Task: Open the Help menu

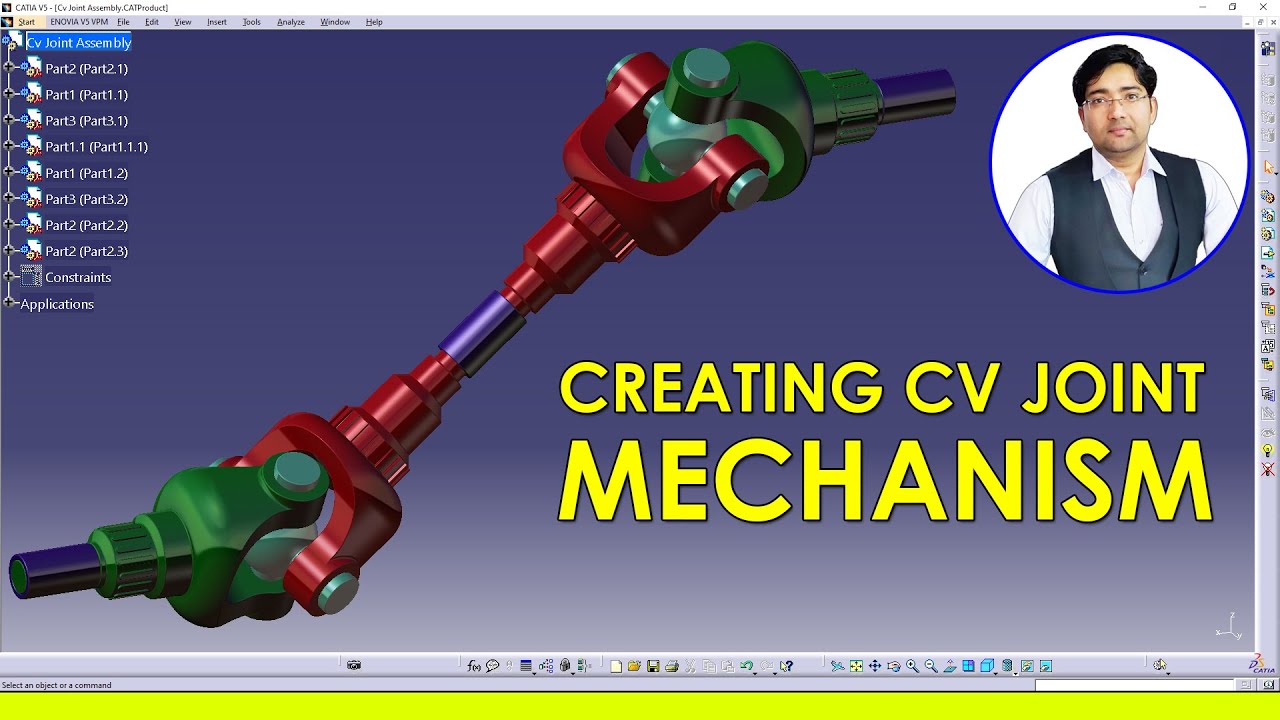Action: coord(374,22)
